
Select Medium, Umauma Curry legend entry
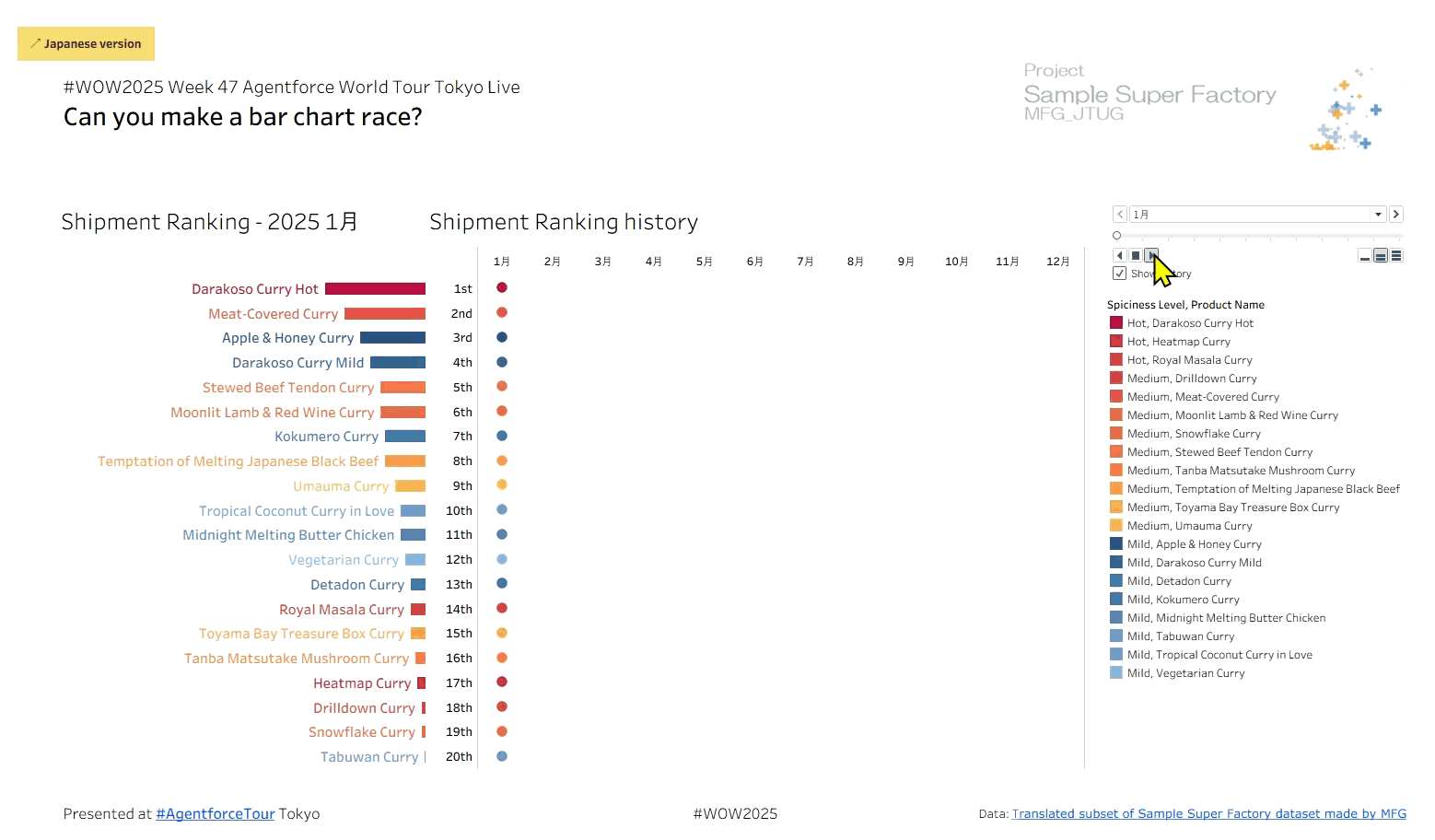click(1189, 526)
